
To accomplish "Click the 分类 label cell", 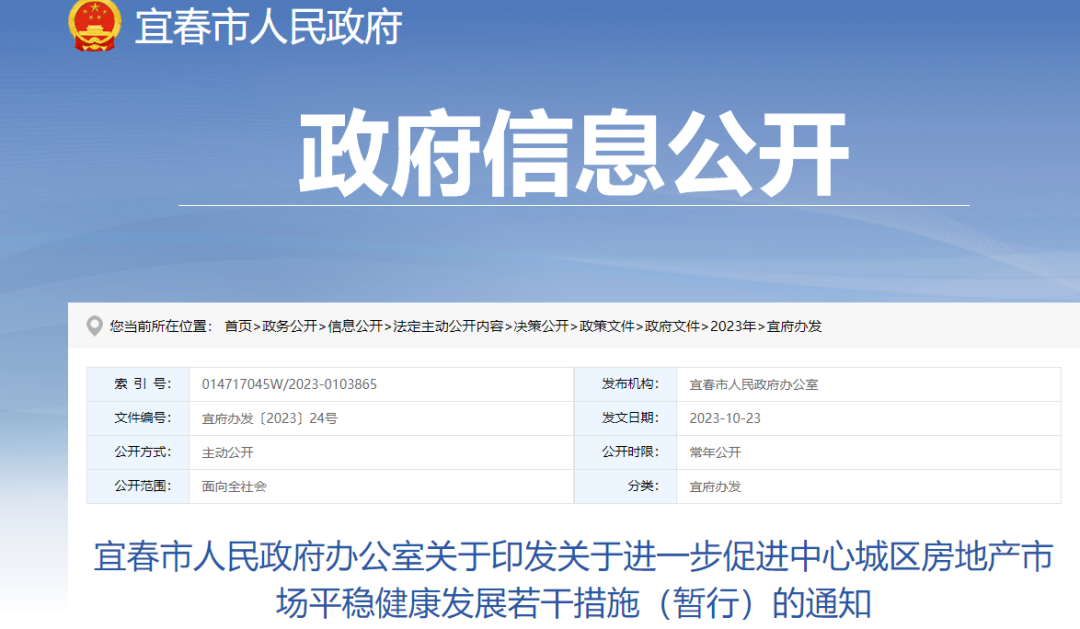I will [x=625, y=486].
